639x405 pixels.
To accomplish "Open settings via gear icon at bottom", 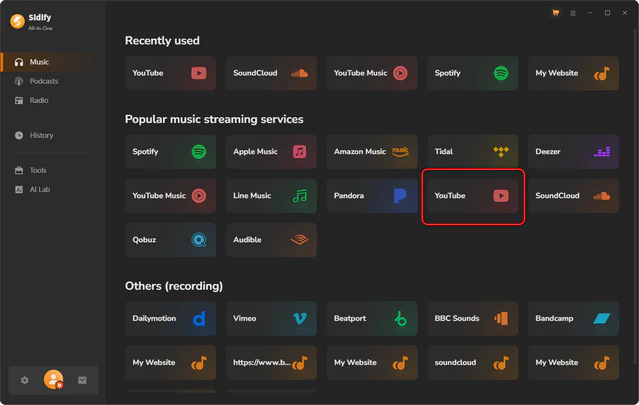I will 24,380.
